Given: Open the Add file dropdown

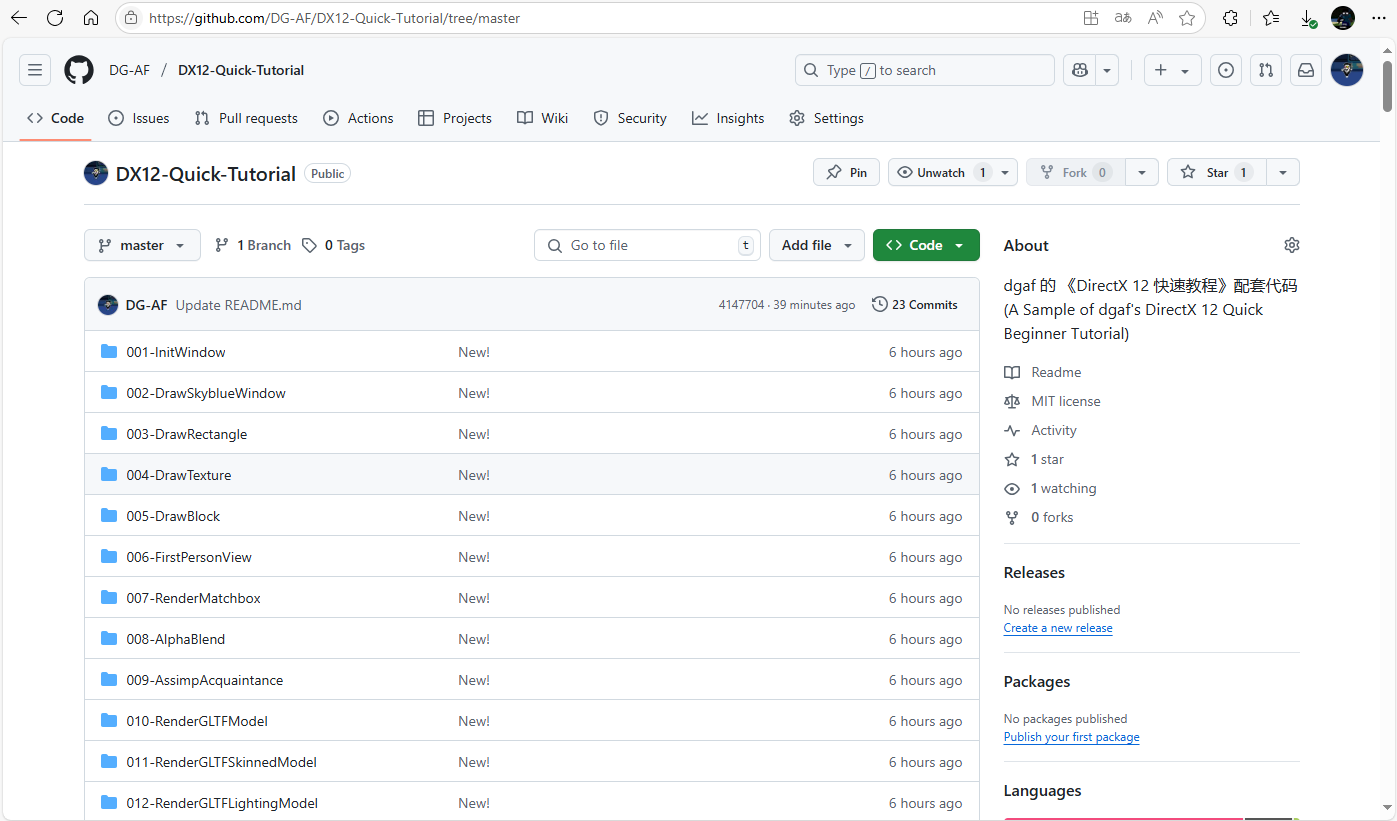Looking at the screenshot, I should (x=817, y=245).
